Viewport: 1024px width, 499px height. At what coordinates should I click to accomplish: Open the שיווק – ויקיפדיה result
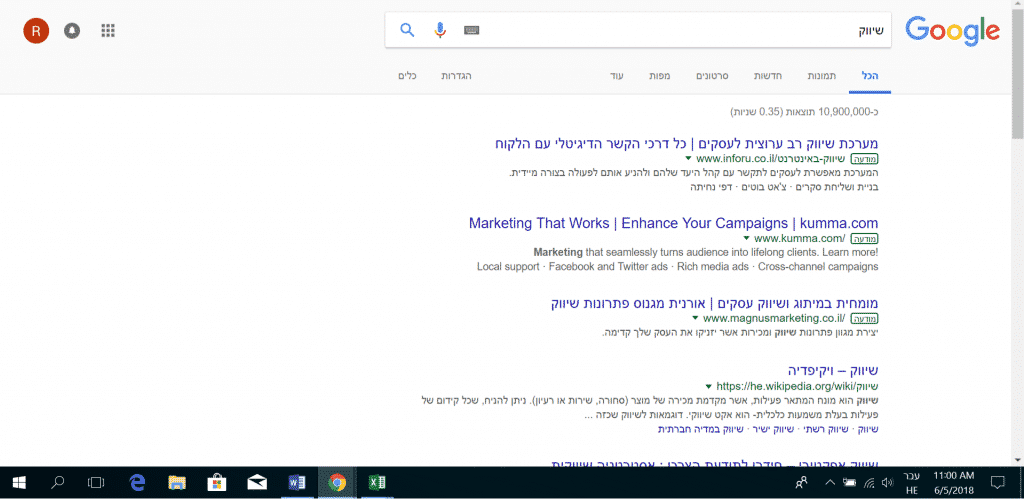pos(834,371)
